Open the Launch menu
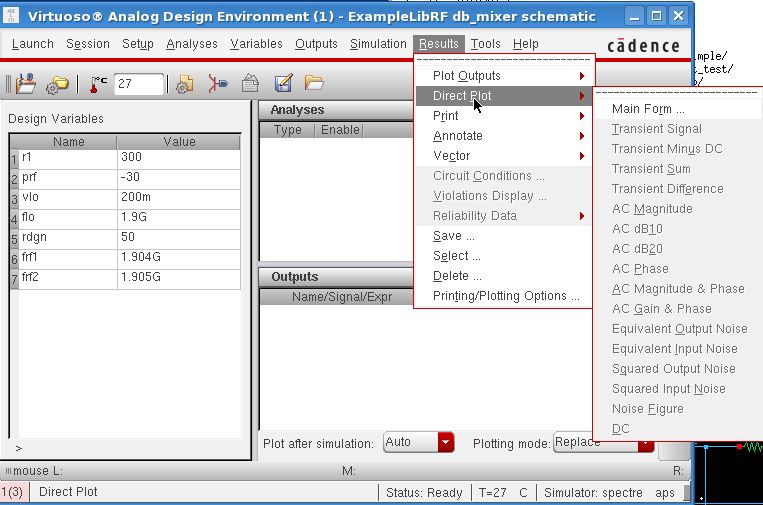Viewport: 763px width, 505px height. tap(33, 44)
